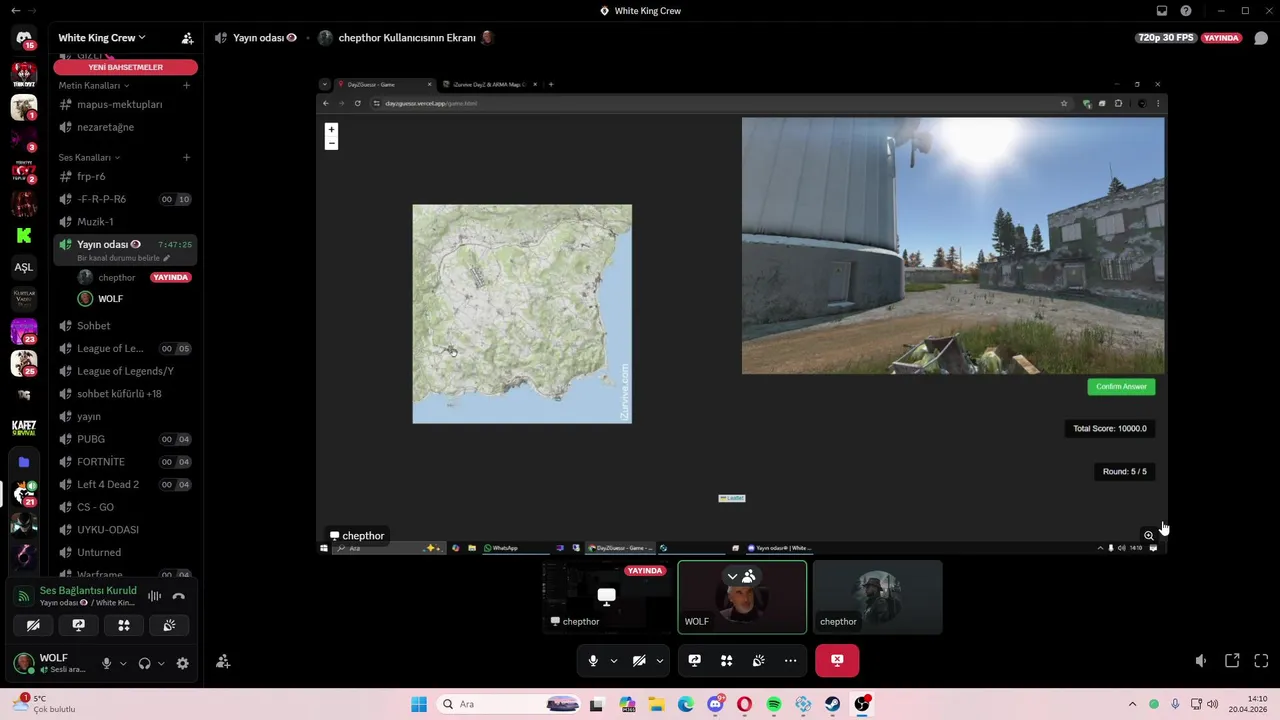The width and height of the screenshot is (1280, 720).
Task: Enter full screen stream view
Action: 1261,660
